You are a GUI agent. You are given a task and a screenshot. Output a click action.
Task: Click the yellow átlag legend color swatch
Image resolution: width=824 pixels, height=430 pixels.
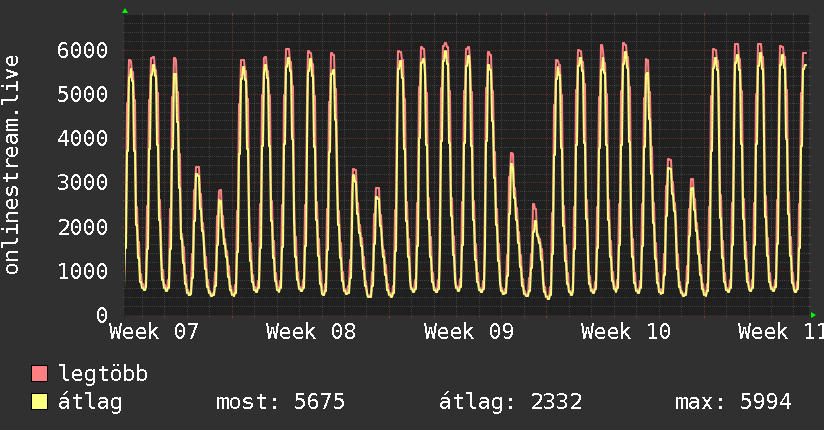[40, 402]
